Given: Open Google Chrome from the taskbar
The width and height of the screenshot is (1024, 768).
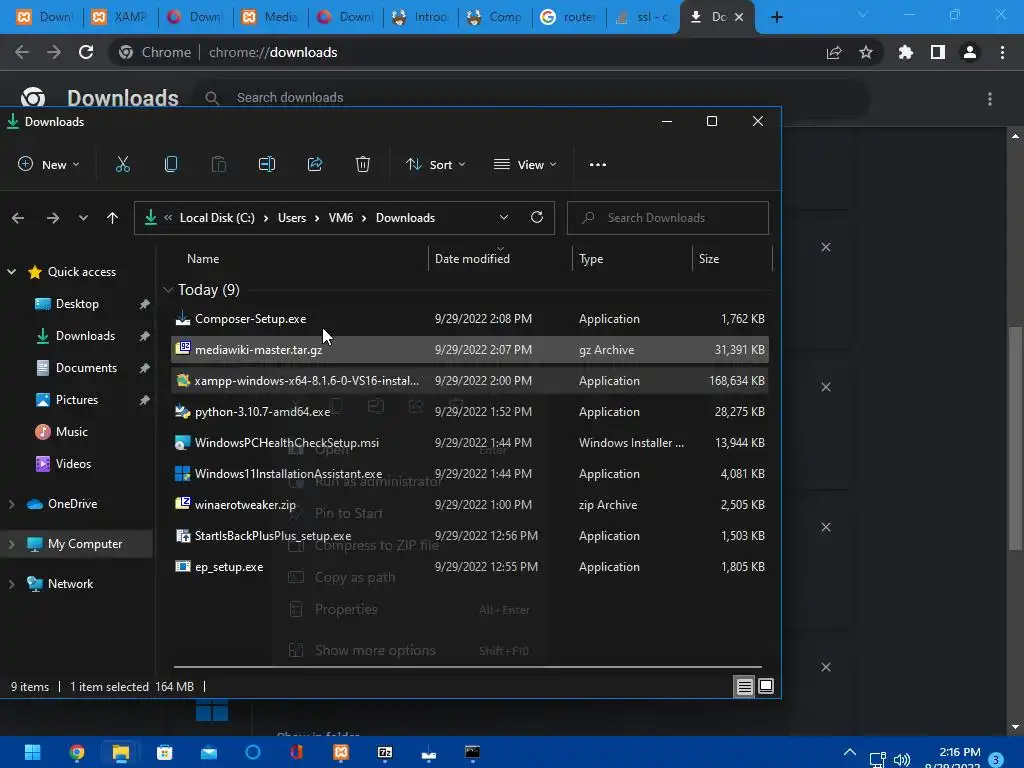Looking at the screenshot, I should 77,752.
